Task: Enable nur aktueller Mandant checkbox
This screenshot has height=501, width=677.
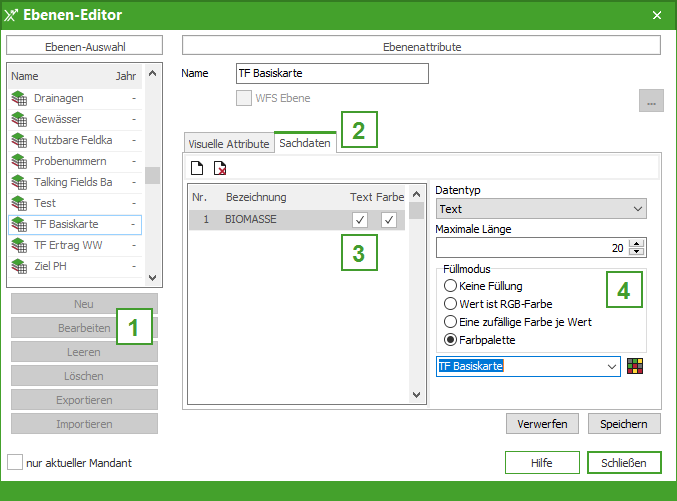Action: (15, 463)
